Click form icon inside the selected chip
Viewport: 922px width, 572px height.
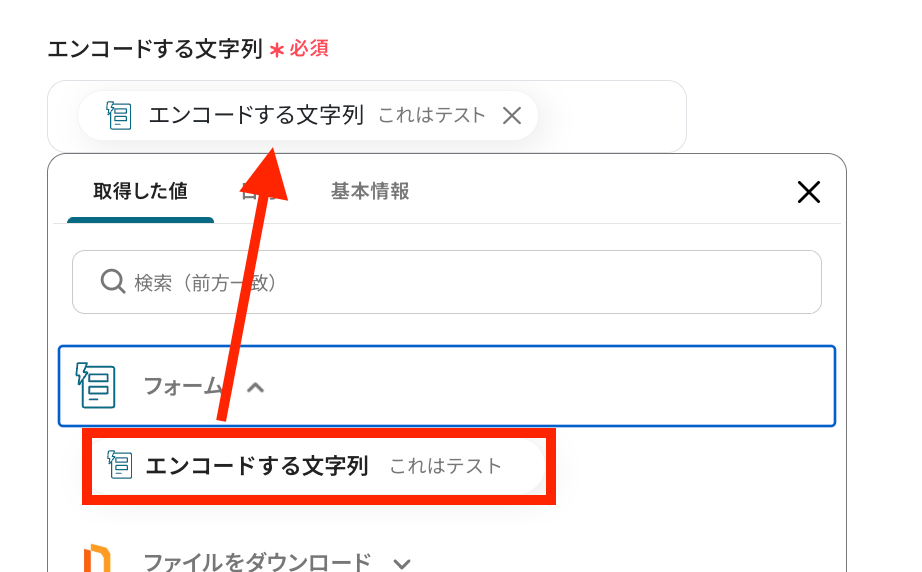[x=119, y=116]
